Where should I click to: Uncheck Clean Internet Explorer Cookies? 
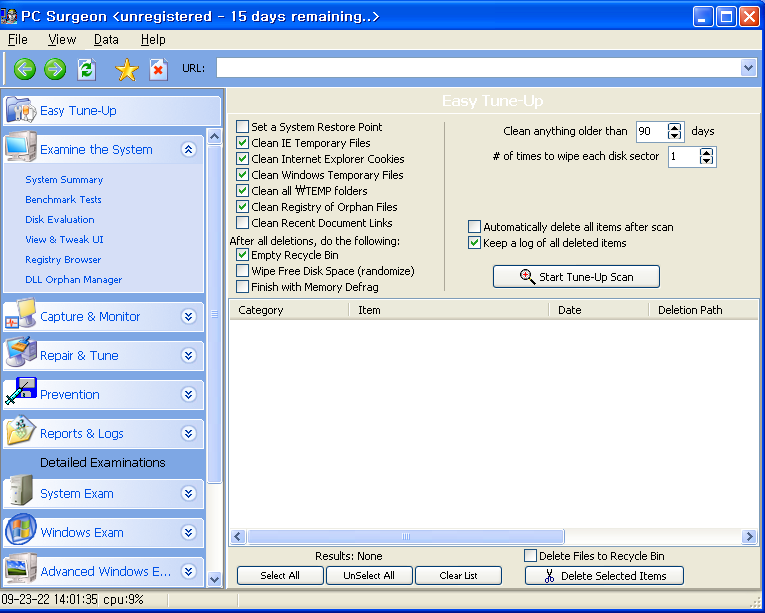[242, 159]
